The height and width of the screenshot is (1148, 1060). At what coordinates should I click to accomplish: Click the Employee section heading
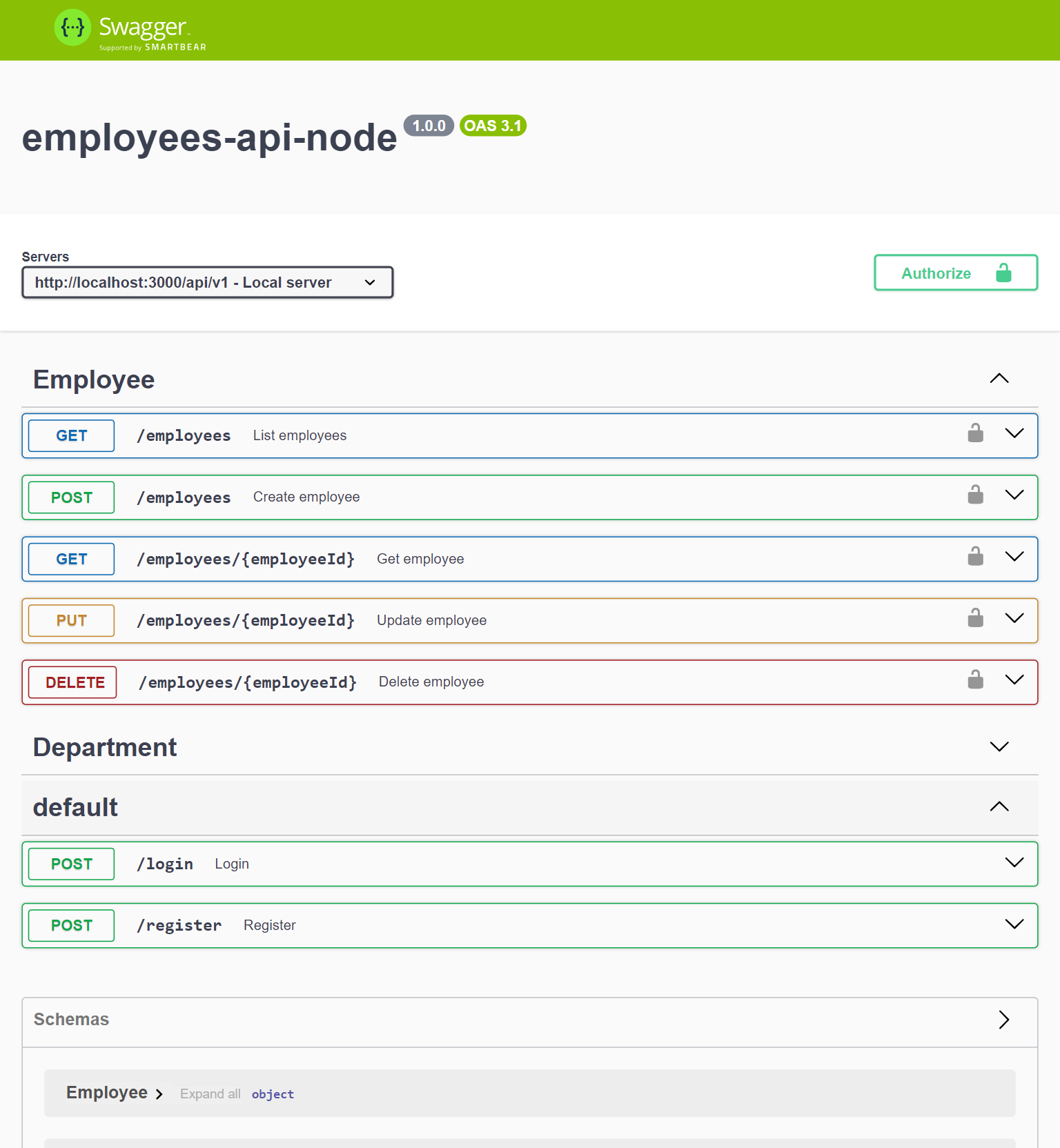pyautogui.click(x=94, y=379)
